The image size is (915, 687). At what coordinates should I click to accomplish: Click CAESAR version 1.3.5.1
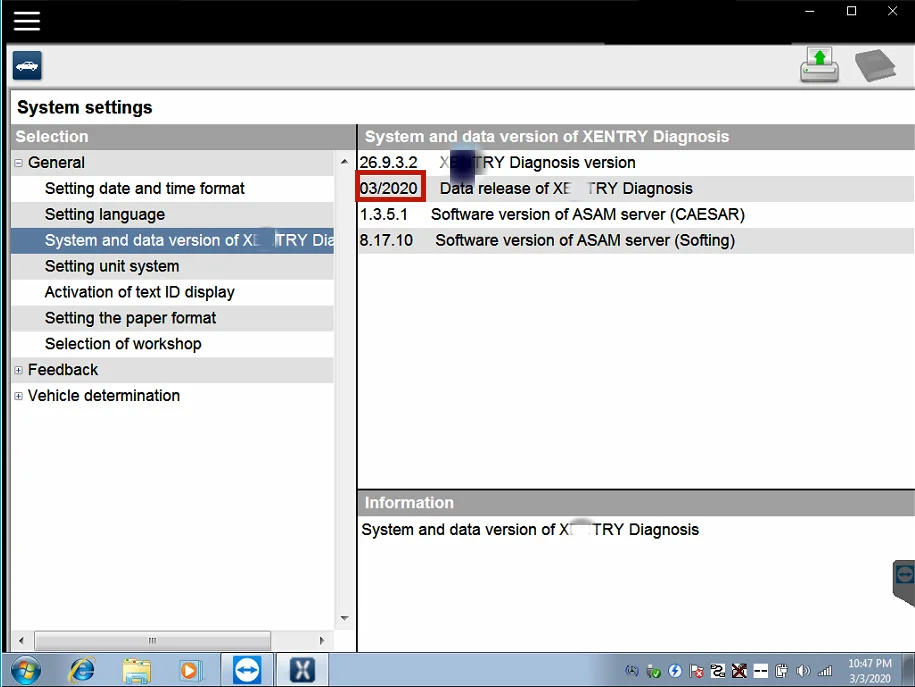383,214
